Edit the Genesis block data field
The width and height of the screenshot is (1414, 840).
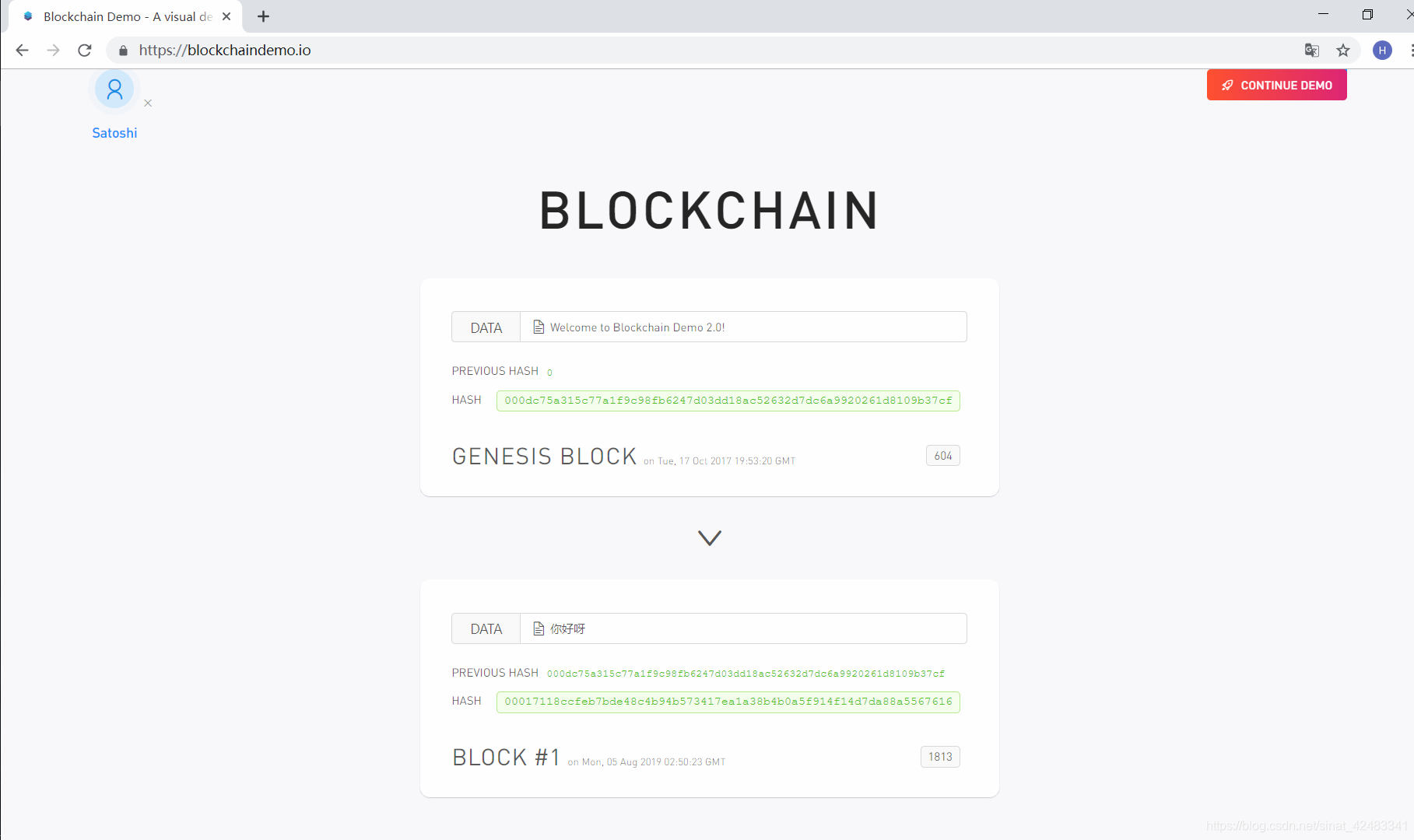click(x=743, y=327)
